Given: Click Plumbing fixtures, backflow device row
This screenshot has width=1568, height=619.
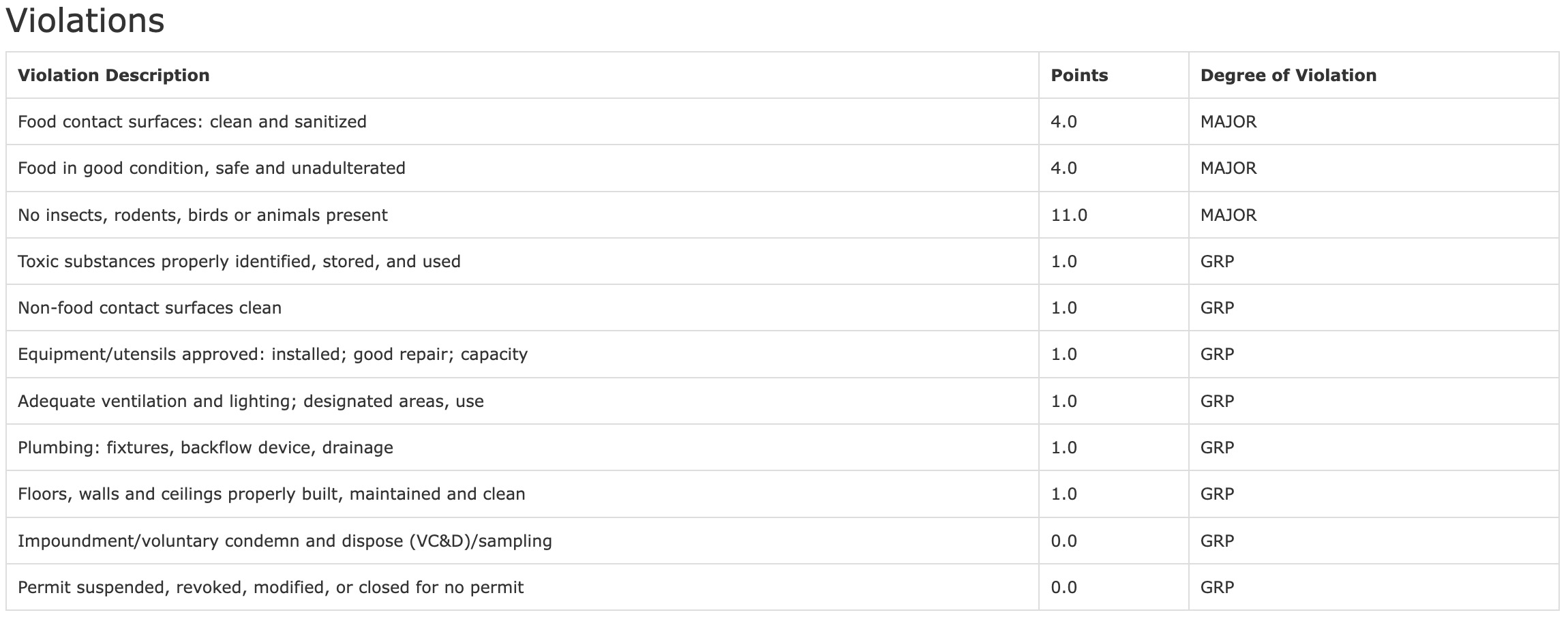Looking at the screenshot, I should (x=205, y=447).
